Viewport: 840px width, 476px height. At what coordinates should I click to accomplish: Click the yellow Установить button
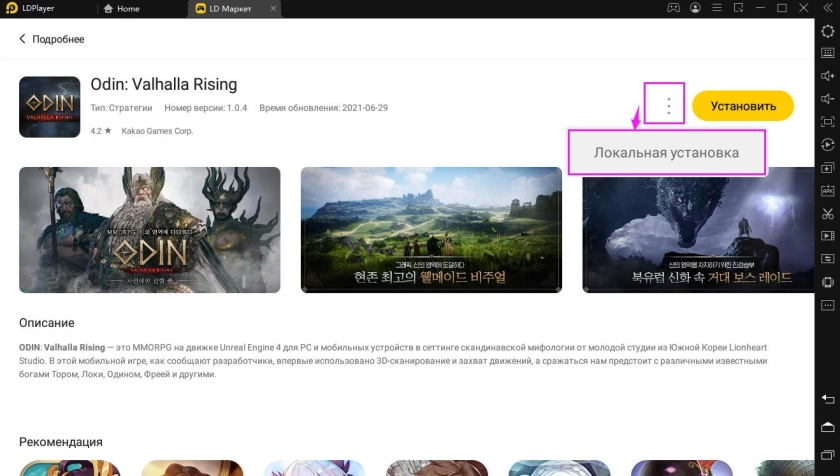pyautogui.click(x=743, y=106)
